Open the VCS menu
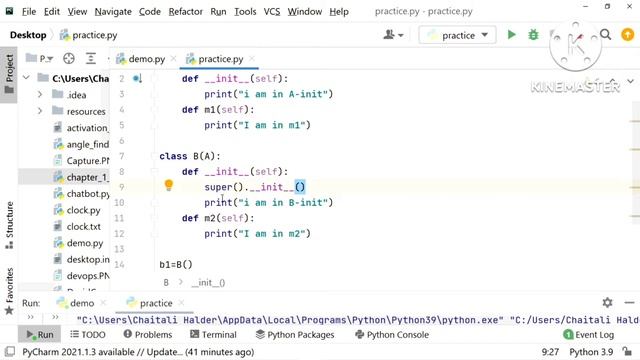Screen dimensions: 640x360 pyautogui.click(x=272, y=11)
